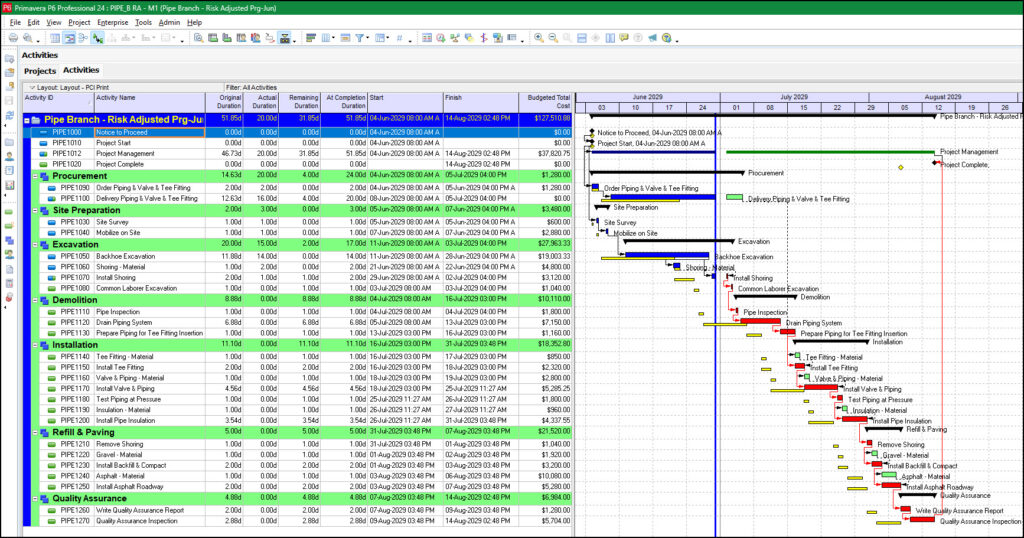
Task: Click the Projects folder icon in left sidebar
Action: click(9, 142)
